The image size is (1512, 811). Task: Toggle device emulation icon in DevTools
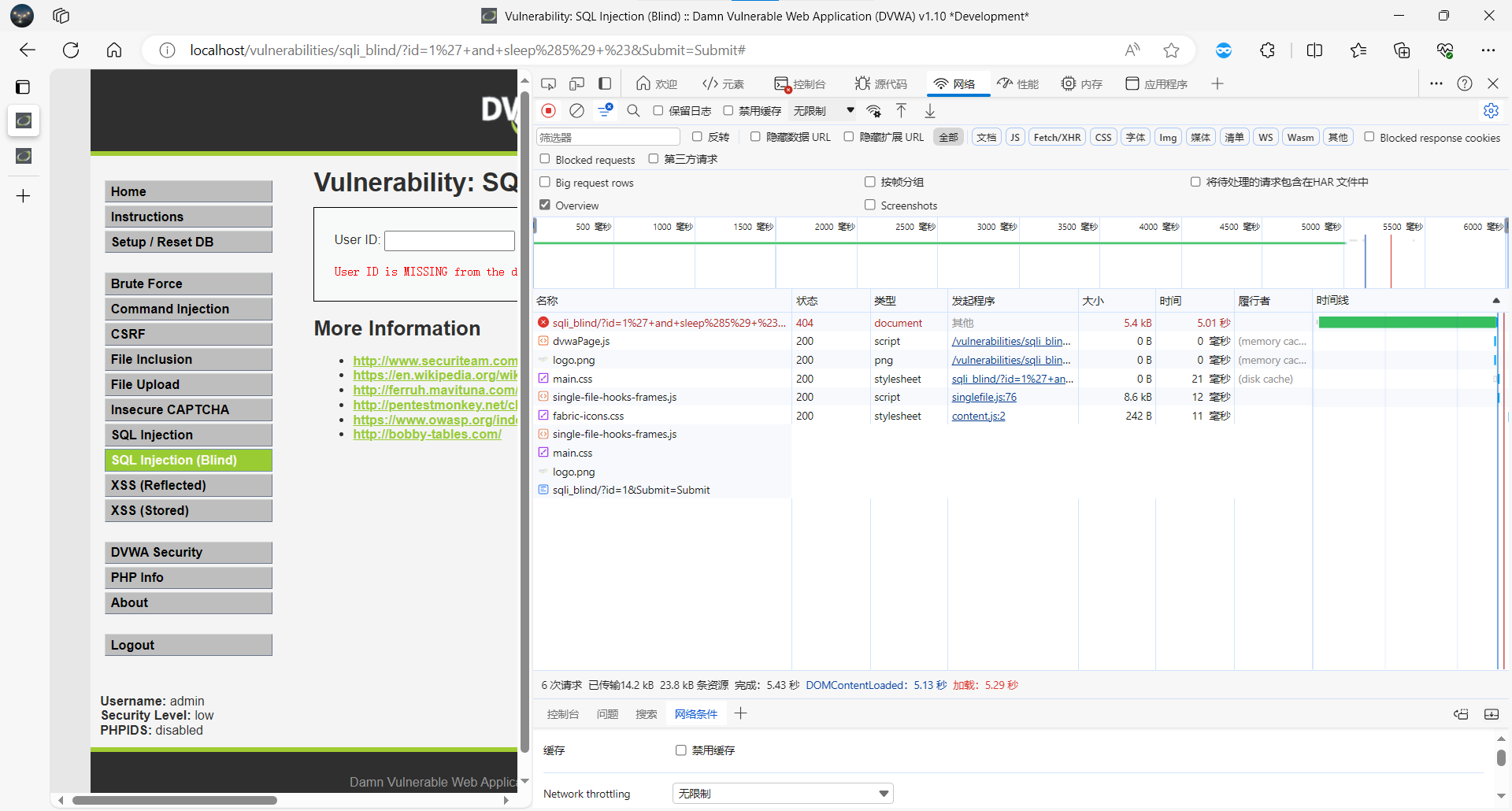(577, 83)
